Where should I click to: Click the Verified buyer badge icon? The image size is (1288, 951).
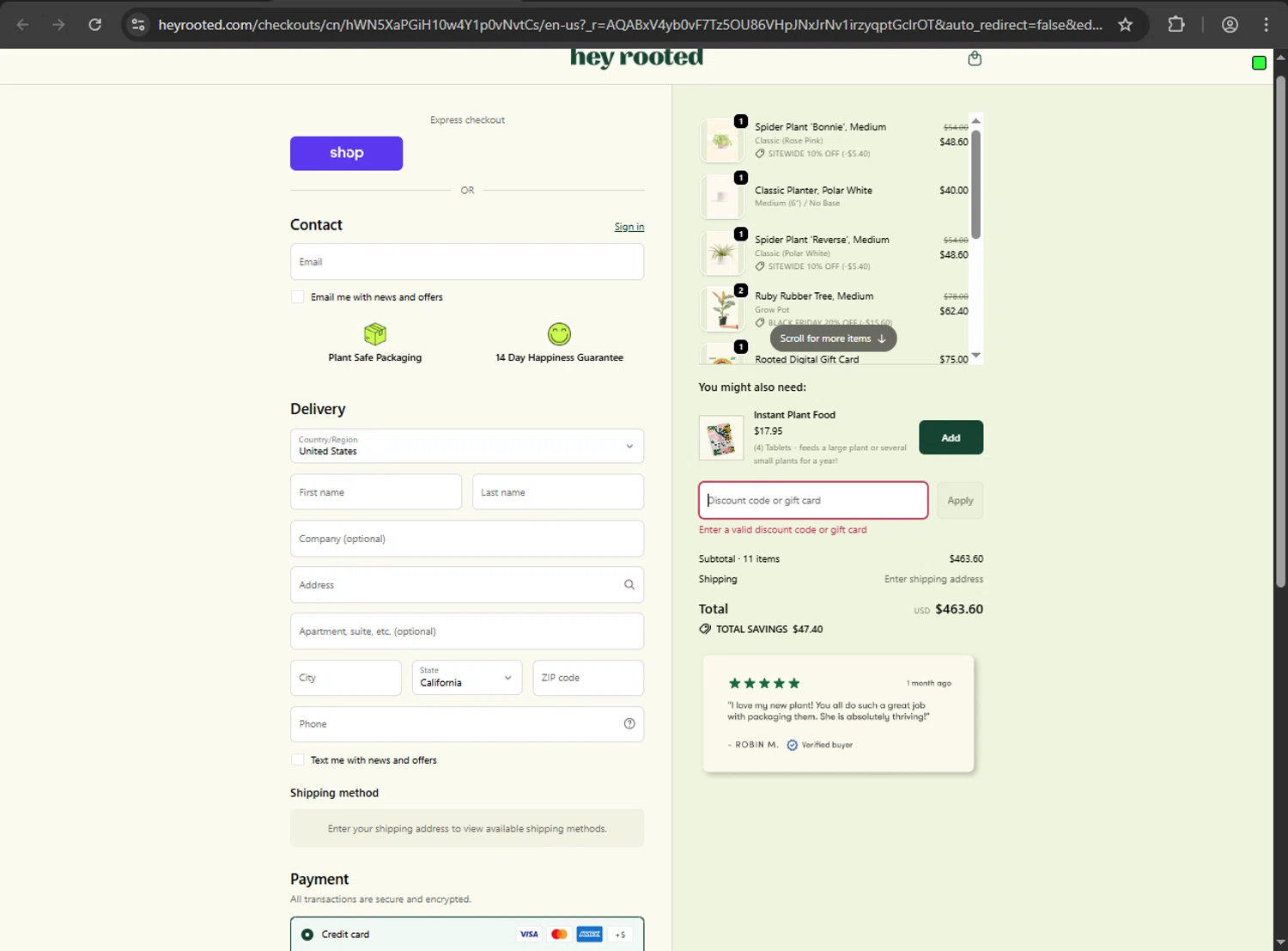coord(793,745)
